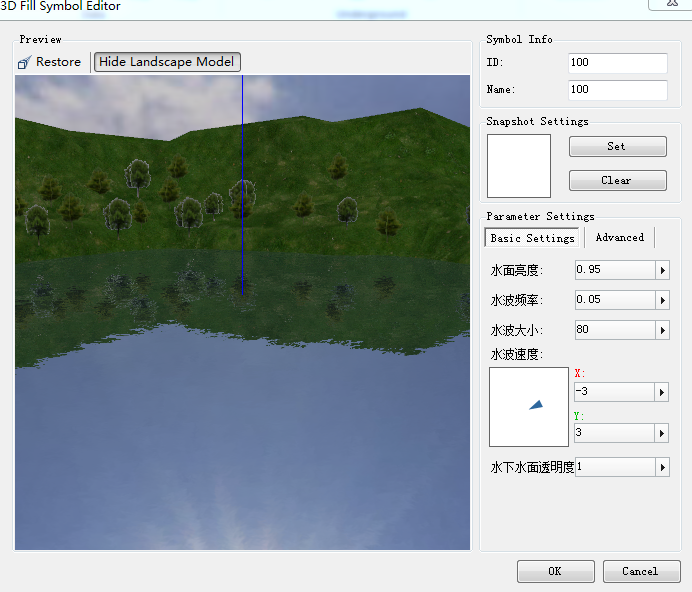Image resolution: width=692 pixels, height=592 pixels.
Task: Open the Advanced tab
Action: (x=619, y=238)
